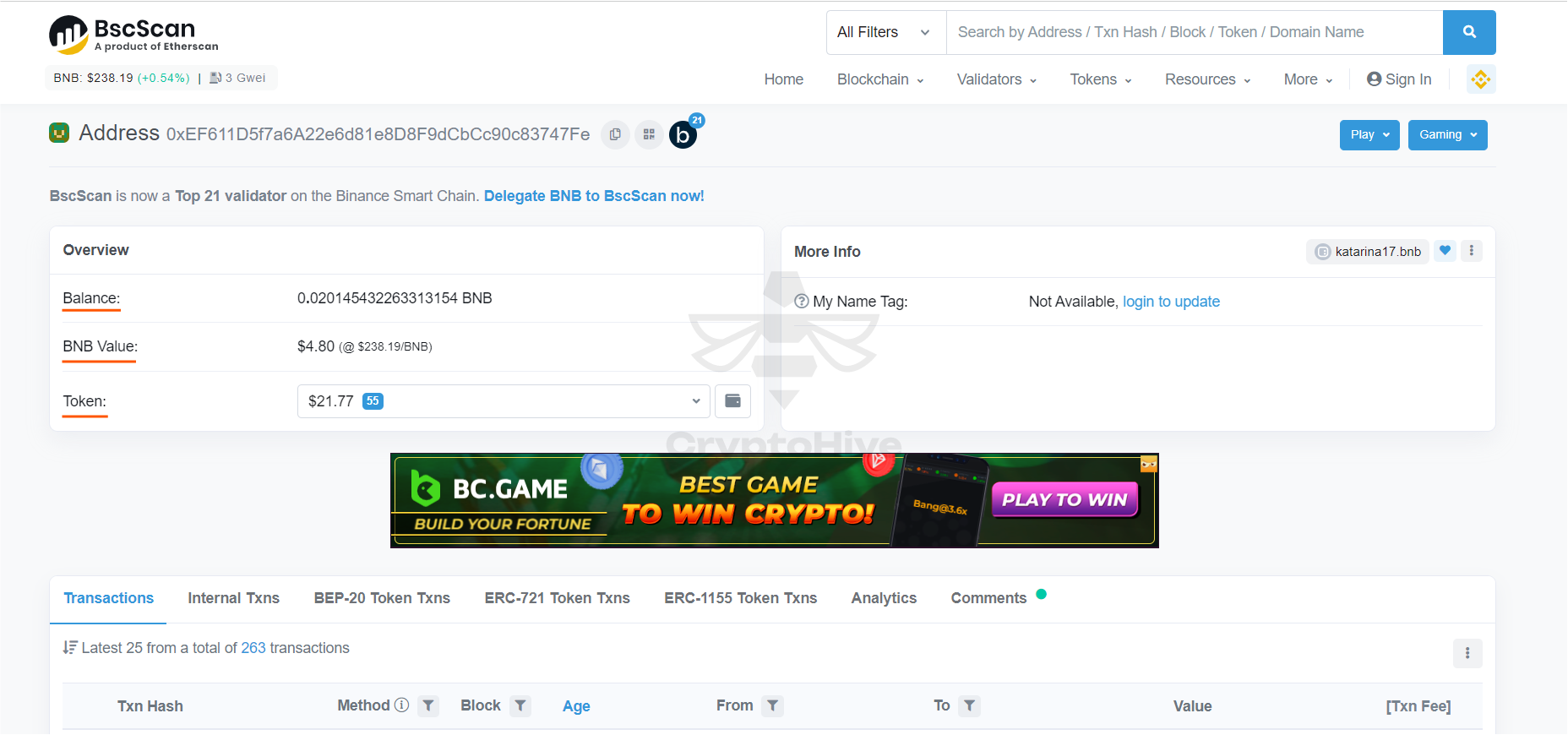The width and height of the screenshot is (1568, 735).
Task: Open the More Info three-dot menu
Action: [1472, 251]
